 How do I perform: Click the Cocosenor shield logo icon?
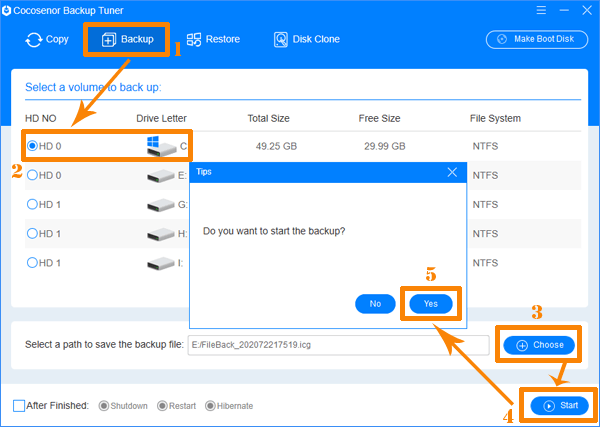click(x=6, y=10)
